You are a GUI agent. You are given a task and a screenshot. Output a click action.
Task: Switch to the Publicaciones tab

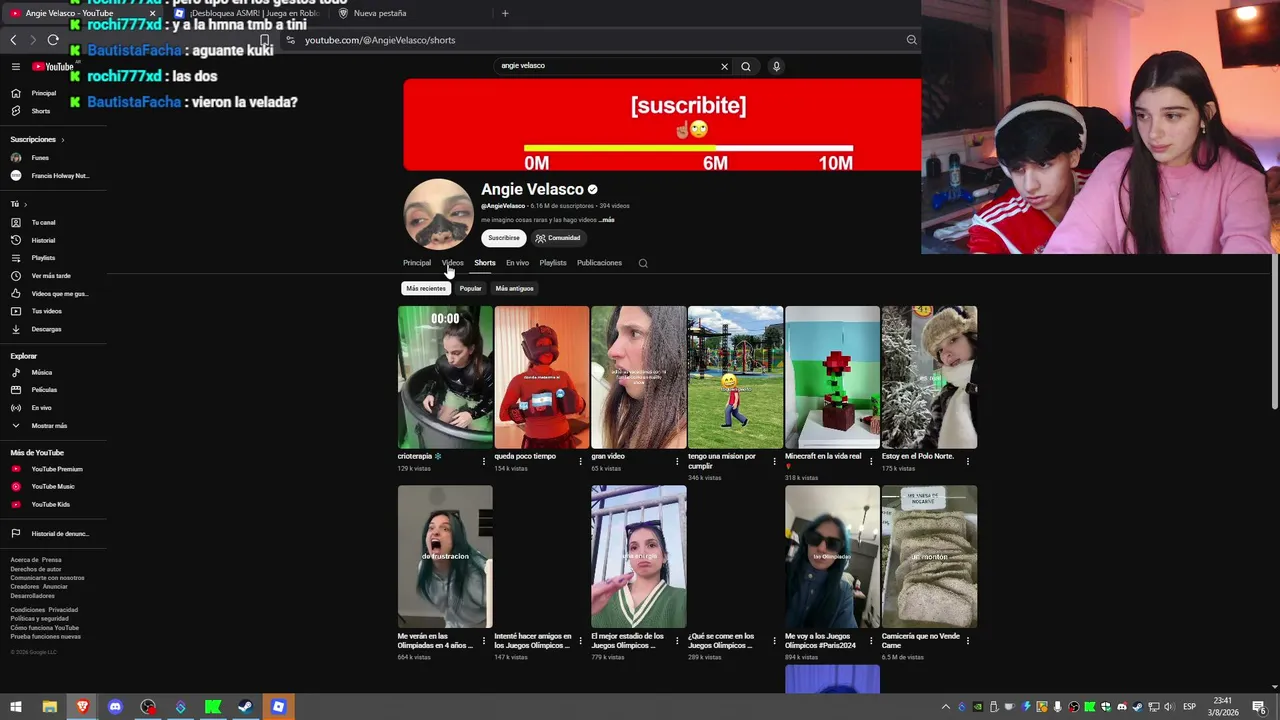click(599, 263)
